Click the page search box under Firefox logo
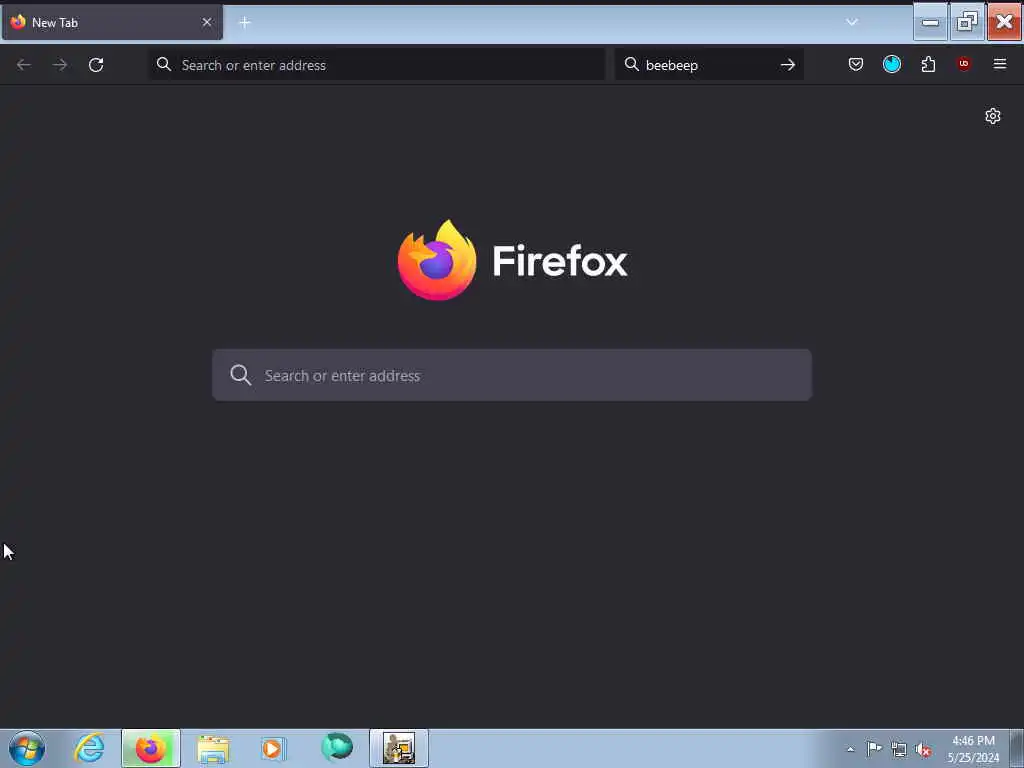The height and width of the screenshot is (768, 1024). [512, 375]
